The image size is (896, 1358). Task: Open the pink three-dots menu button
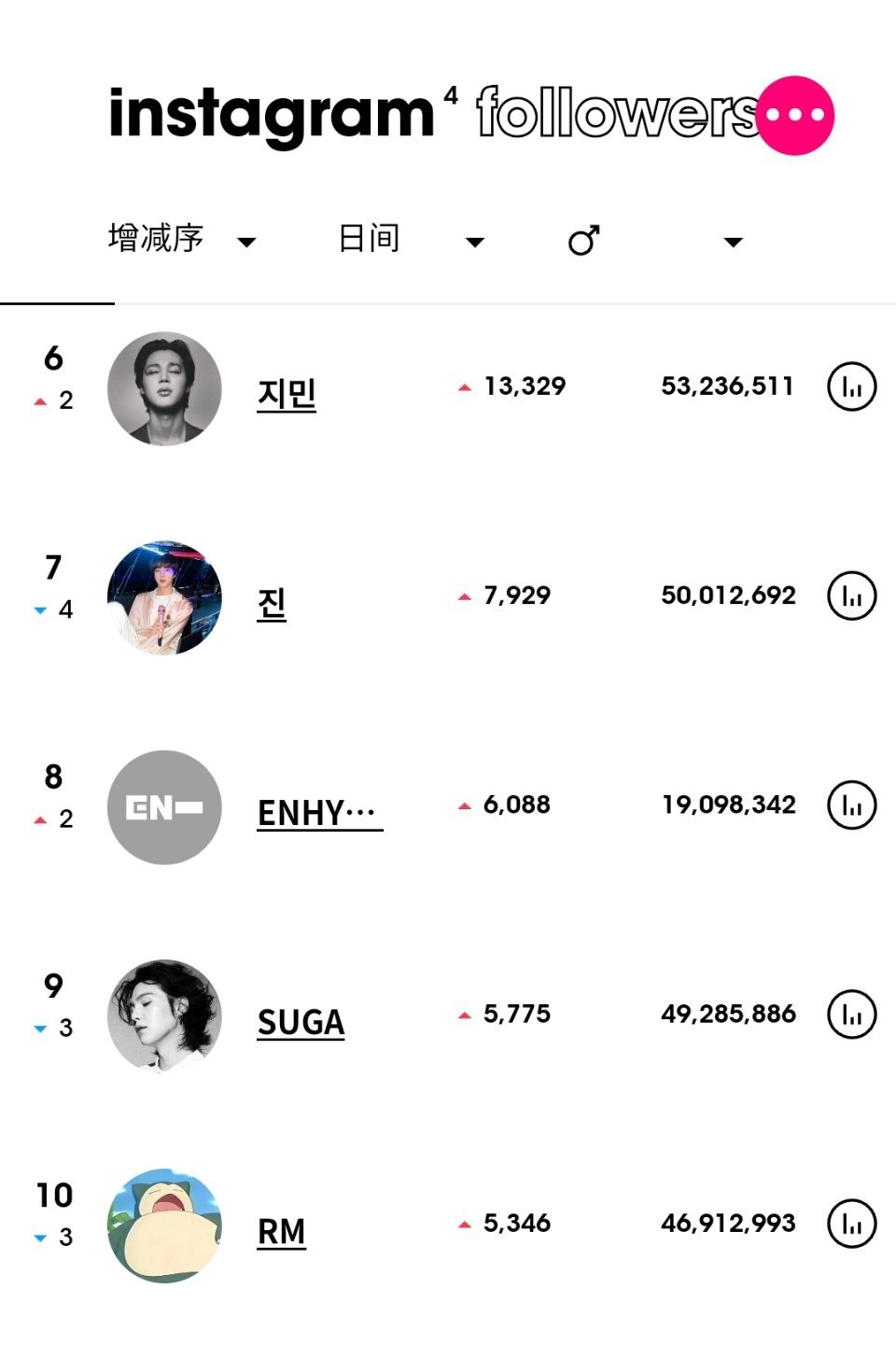coord(795,116)
